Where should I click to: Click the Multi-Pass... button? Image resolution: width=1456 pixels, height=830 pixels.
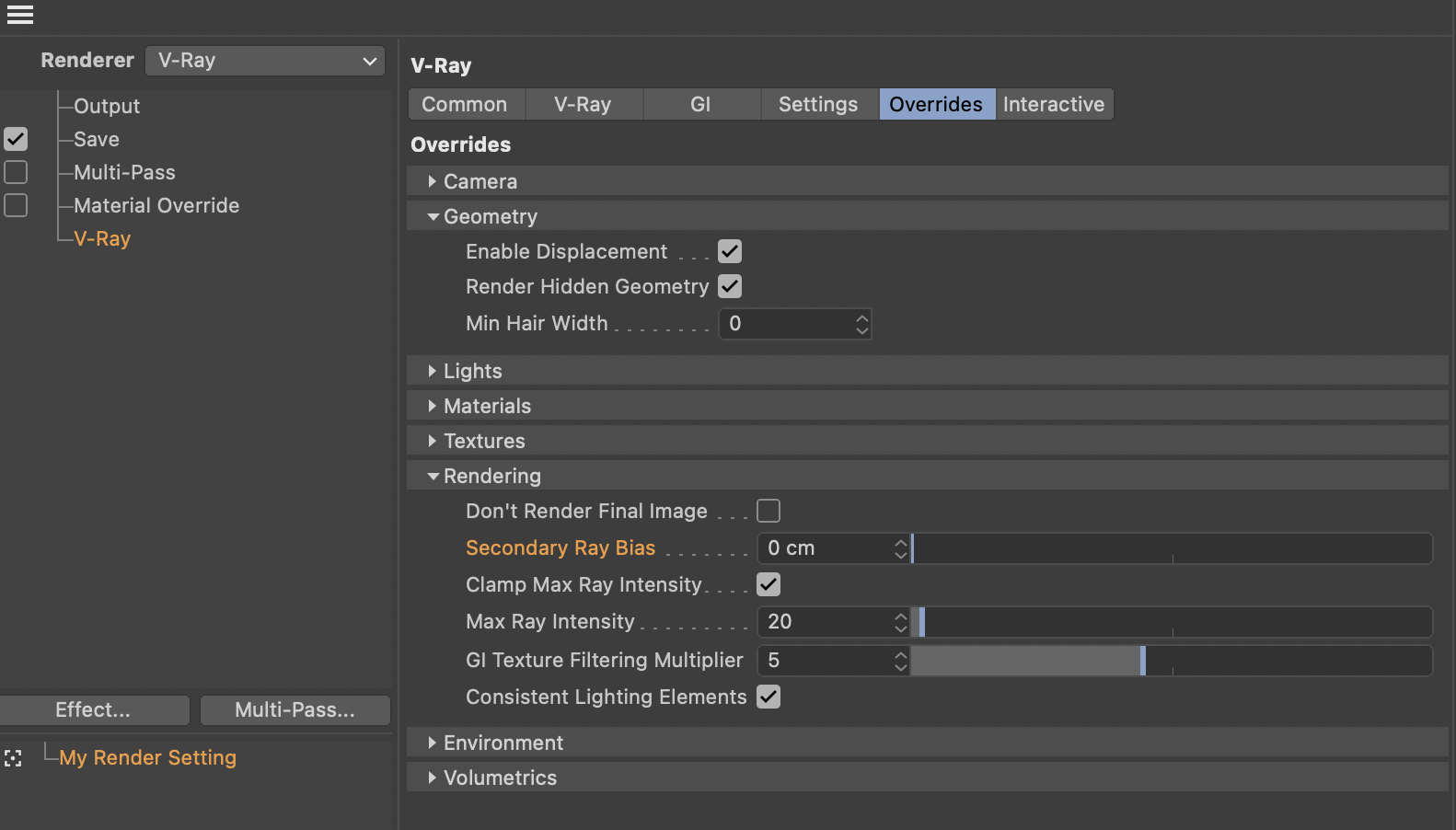coord(295,710)
